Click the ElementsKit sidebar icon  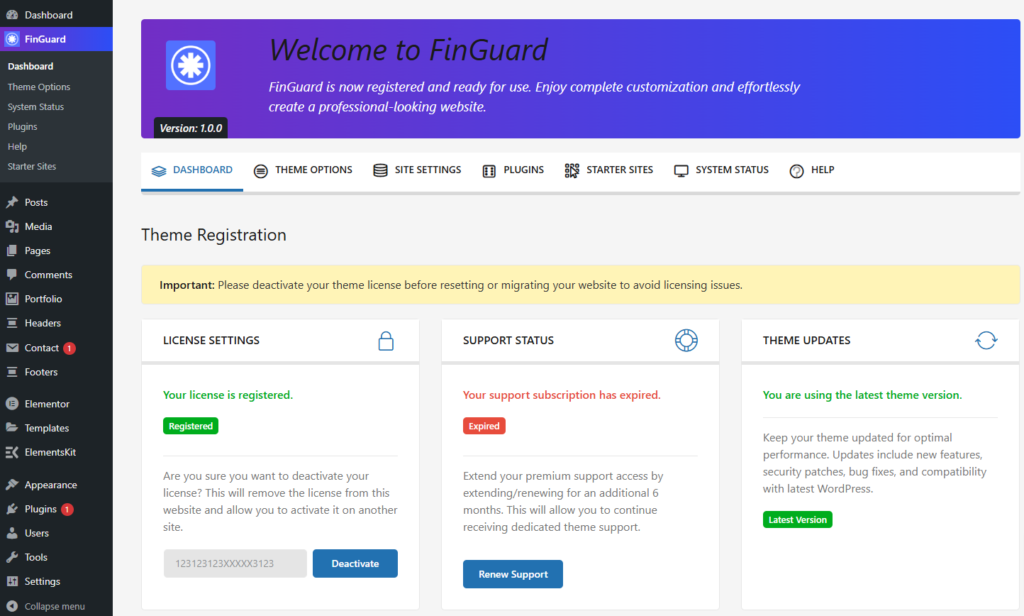point(12,452)
